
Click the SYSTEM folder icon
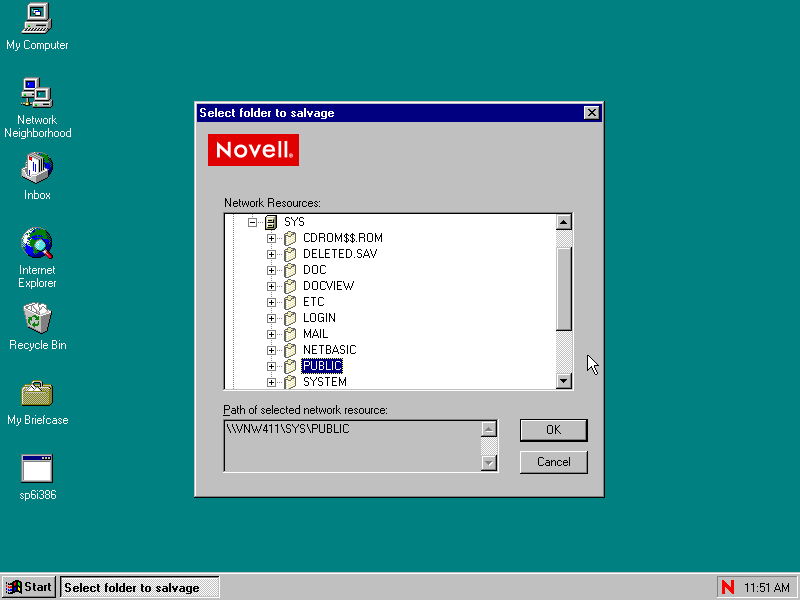pos(290,382)
